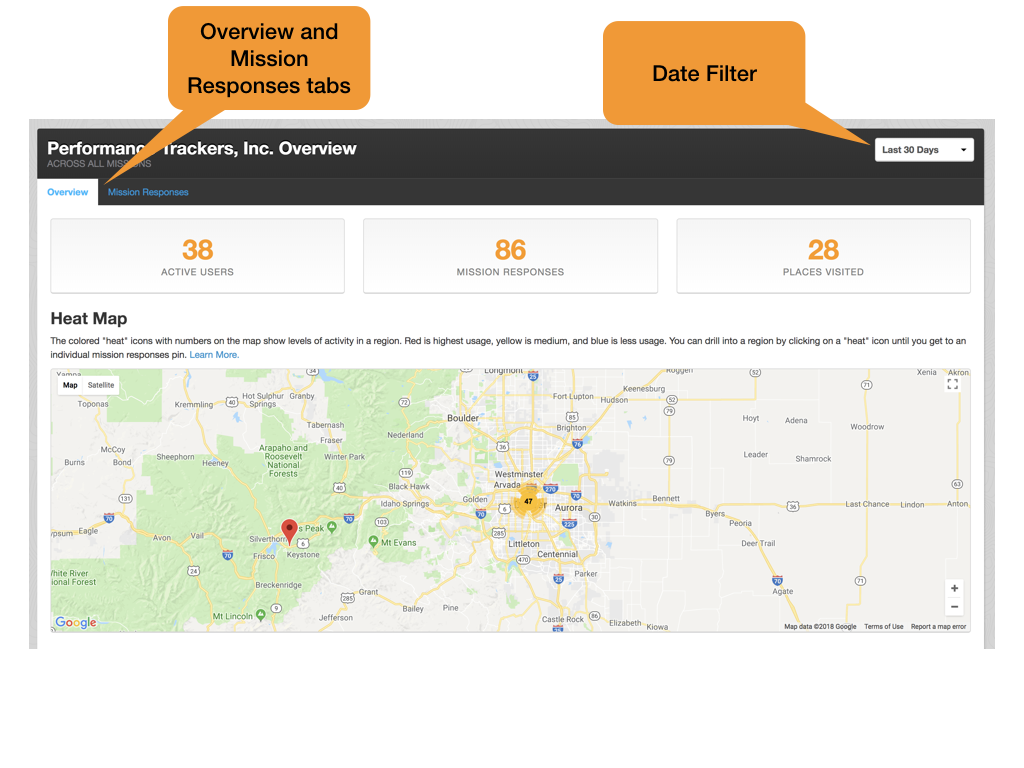Click the Deer Trail label on map
This screenshot has width=1024, height=768.
click(x=758, y=543)
